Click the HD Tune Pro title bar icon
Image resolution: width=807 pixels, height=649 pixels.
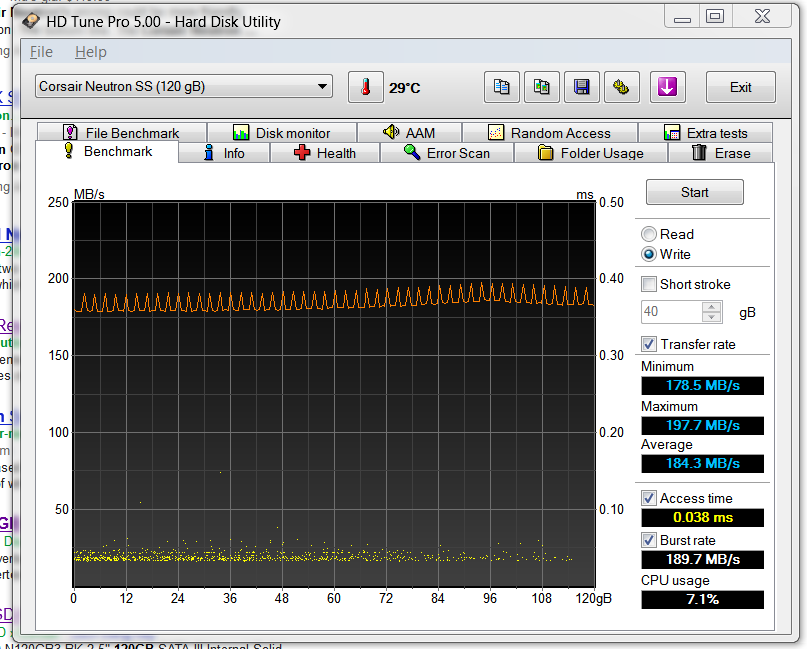coord(31,21)
